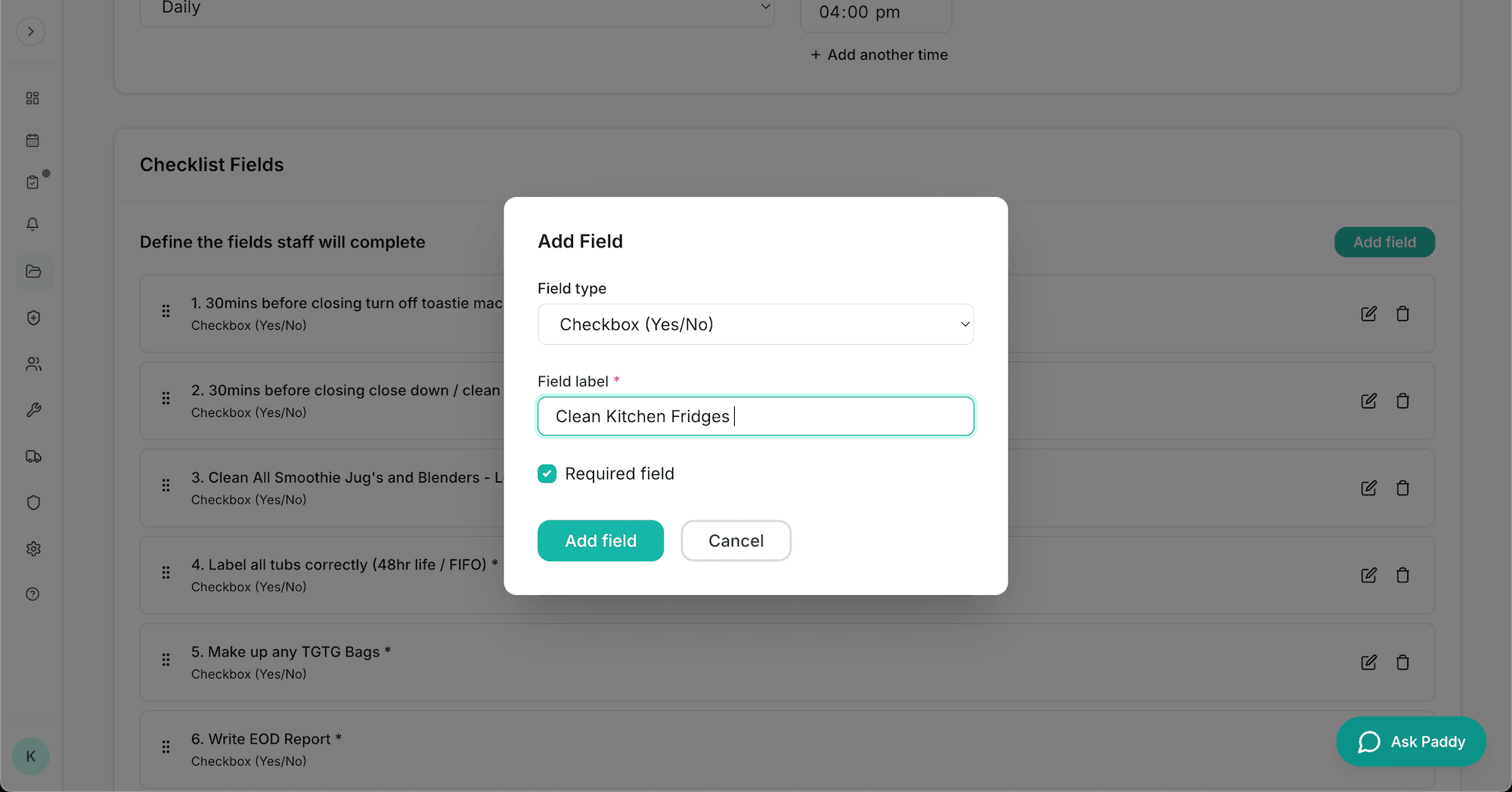Click the user avatar K
Viewport: 1512px width, 792px height.
(31, 756)
